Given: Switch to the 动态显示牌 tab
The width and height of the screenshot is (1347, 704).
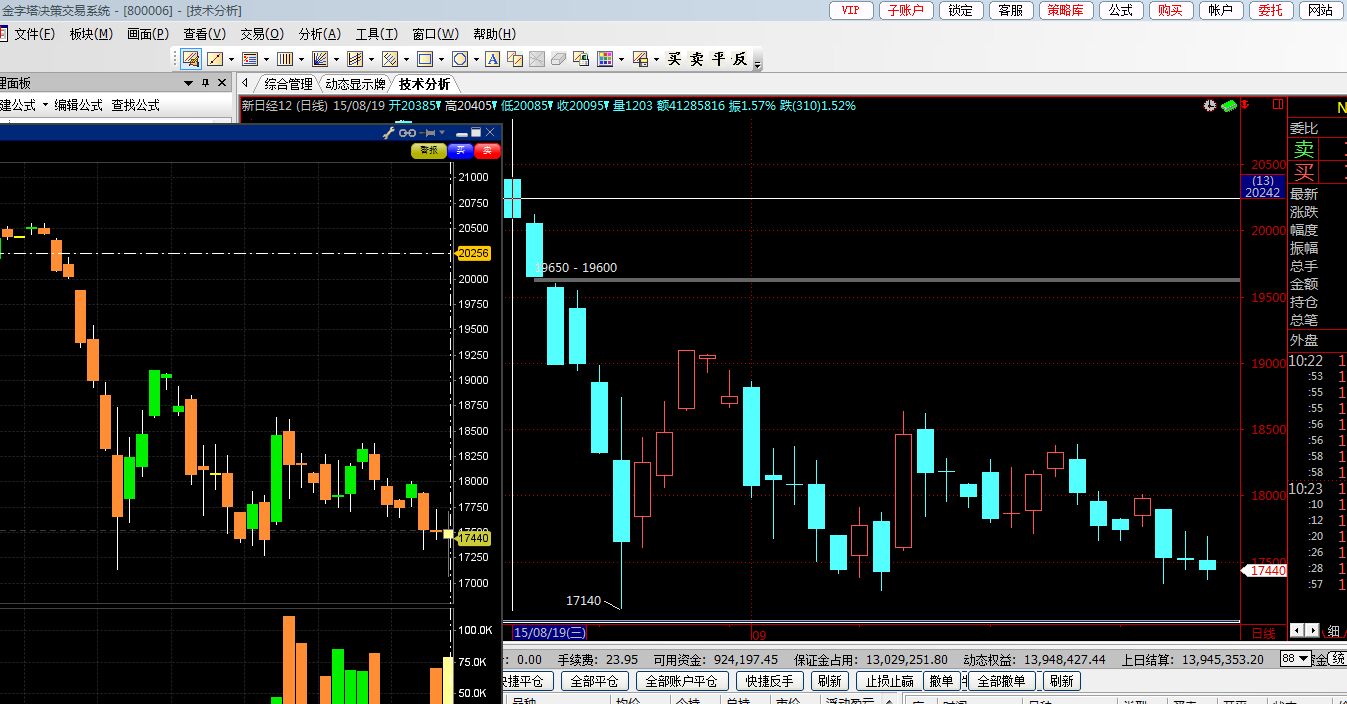Looking at the screenshot, I should point(355,84).
